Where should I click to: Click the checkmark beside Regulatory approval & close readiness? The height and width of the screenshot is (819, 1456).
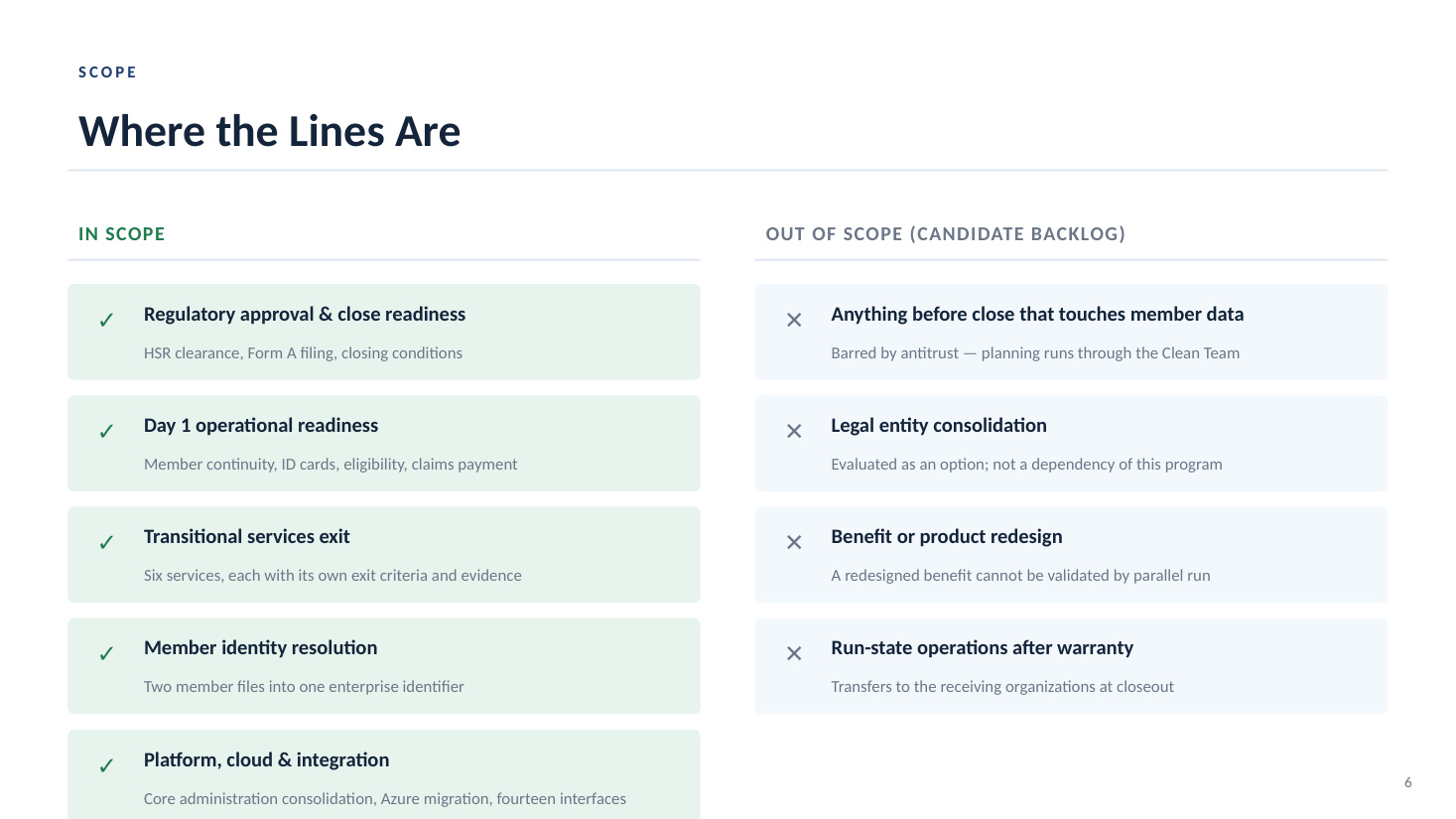coord(106,320)
